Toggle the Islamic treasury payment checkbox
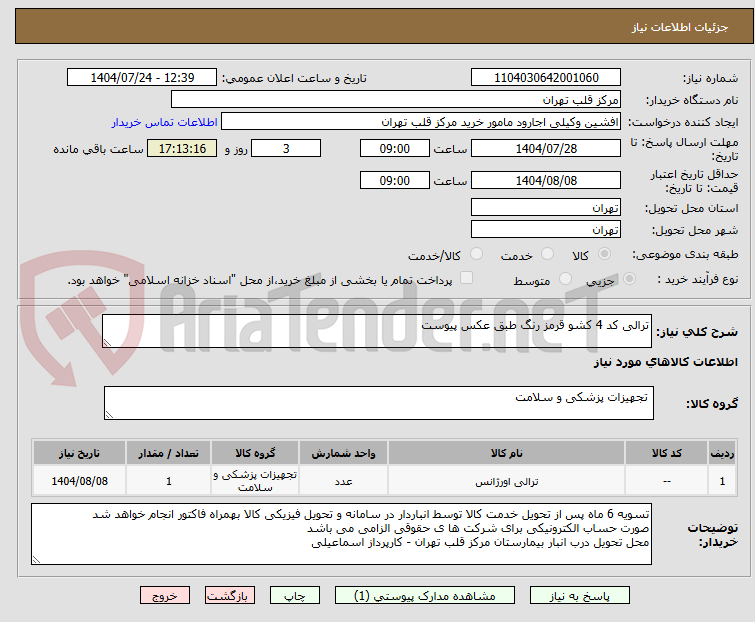This screenshot has width=755, height=622. pos(467,278)
